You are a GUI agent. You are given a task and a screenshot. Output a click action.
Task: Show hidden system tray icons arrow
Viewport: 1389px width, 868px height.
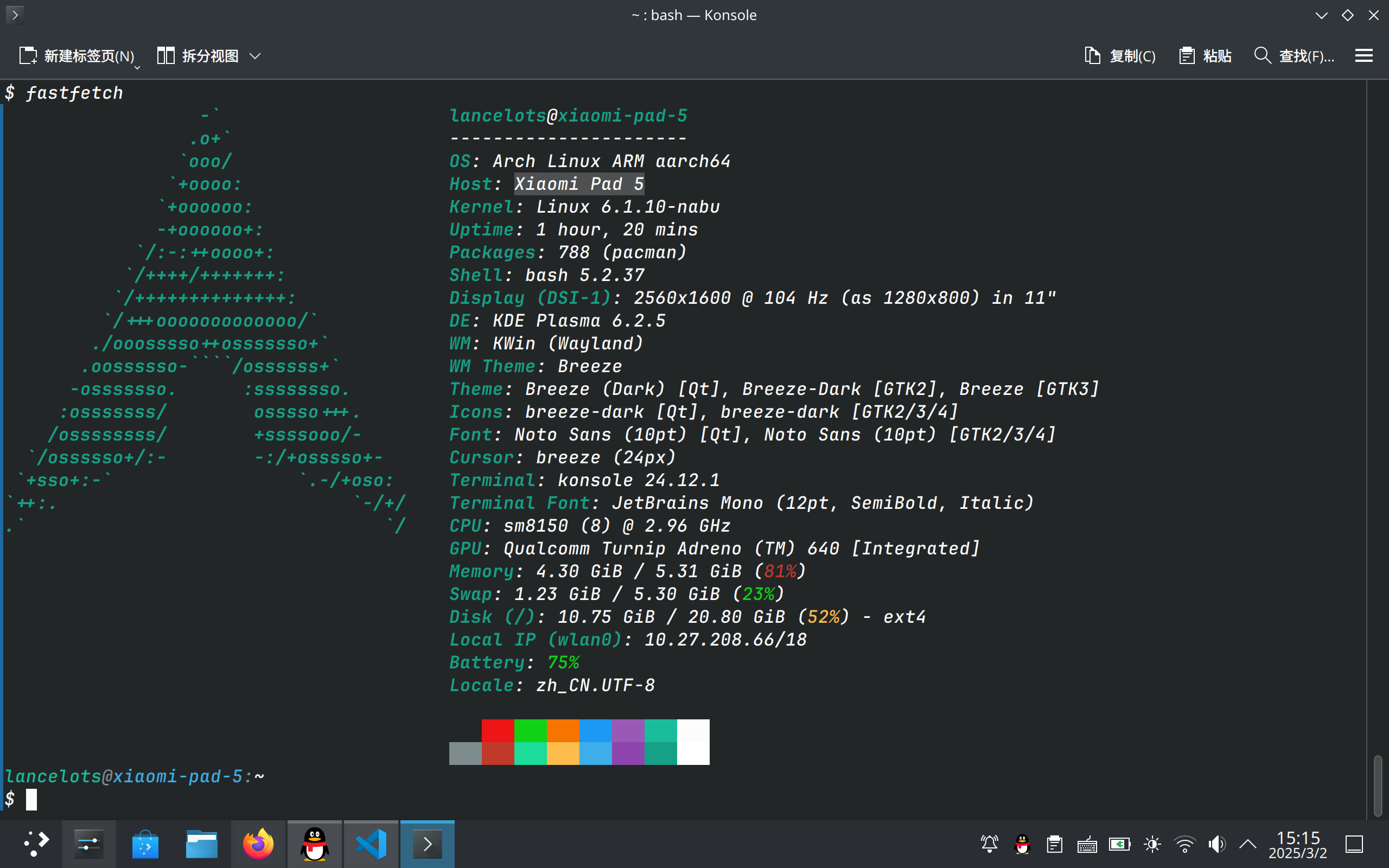tap(1248, 844)
